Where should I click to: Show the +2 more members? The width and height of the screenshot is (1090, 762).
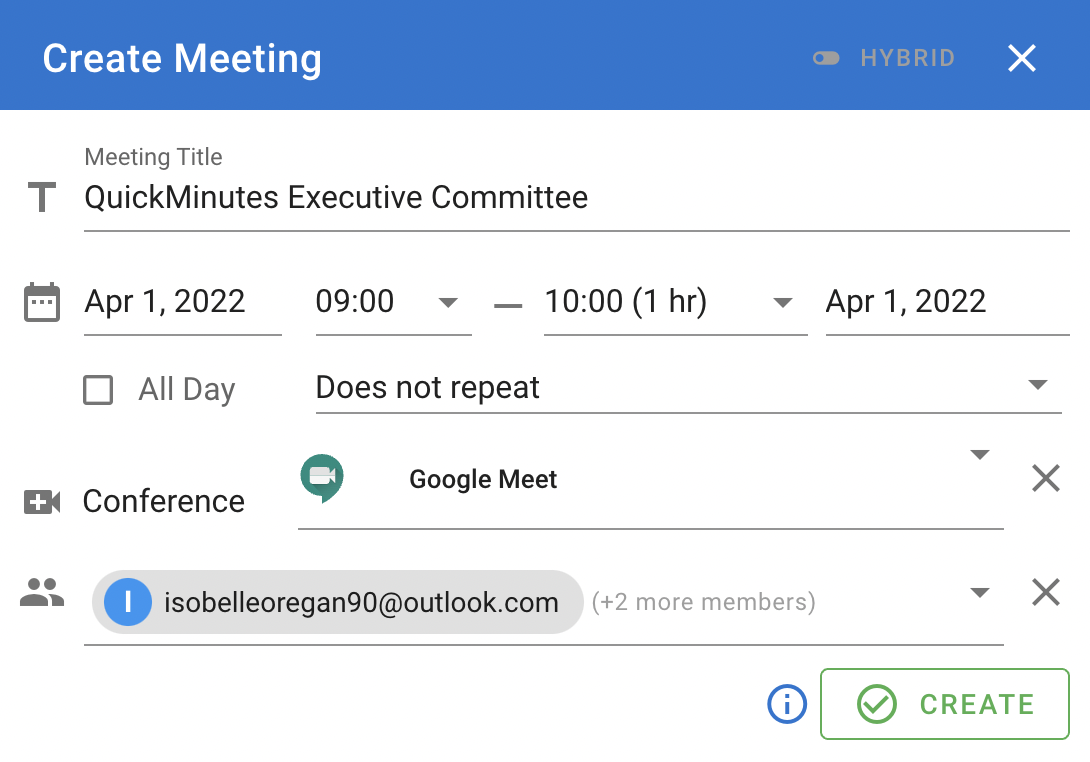click(703, 602)
